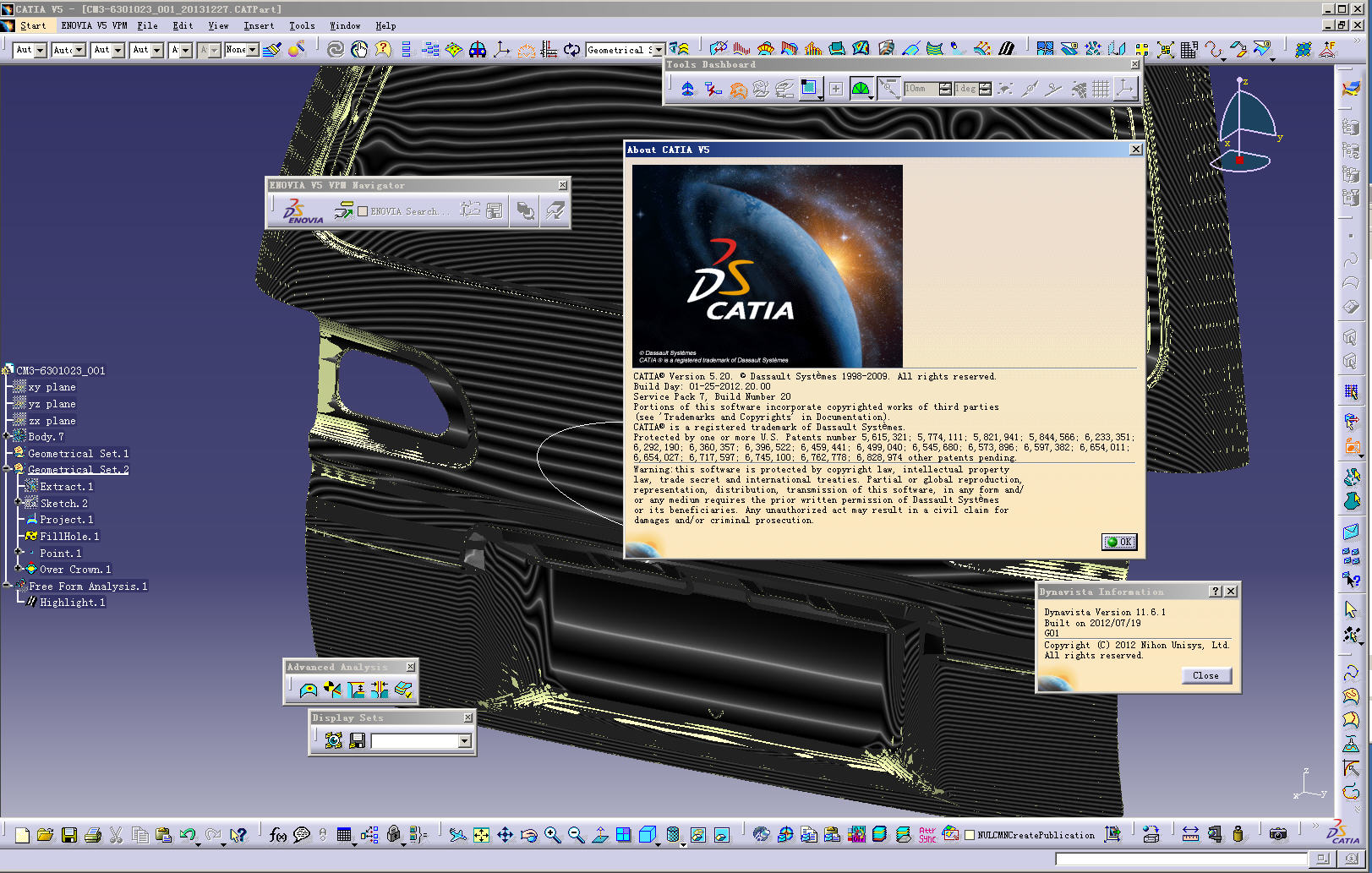Toggle the ENOVIA Search checkbox
Screen dimensions: 1372x873
pos(363,211)
